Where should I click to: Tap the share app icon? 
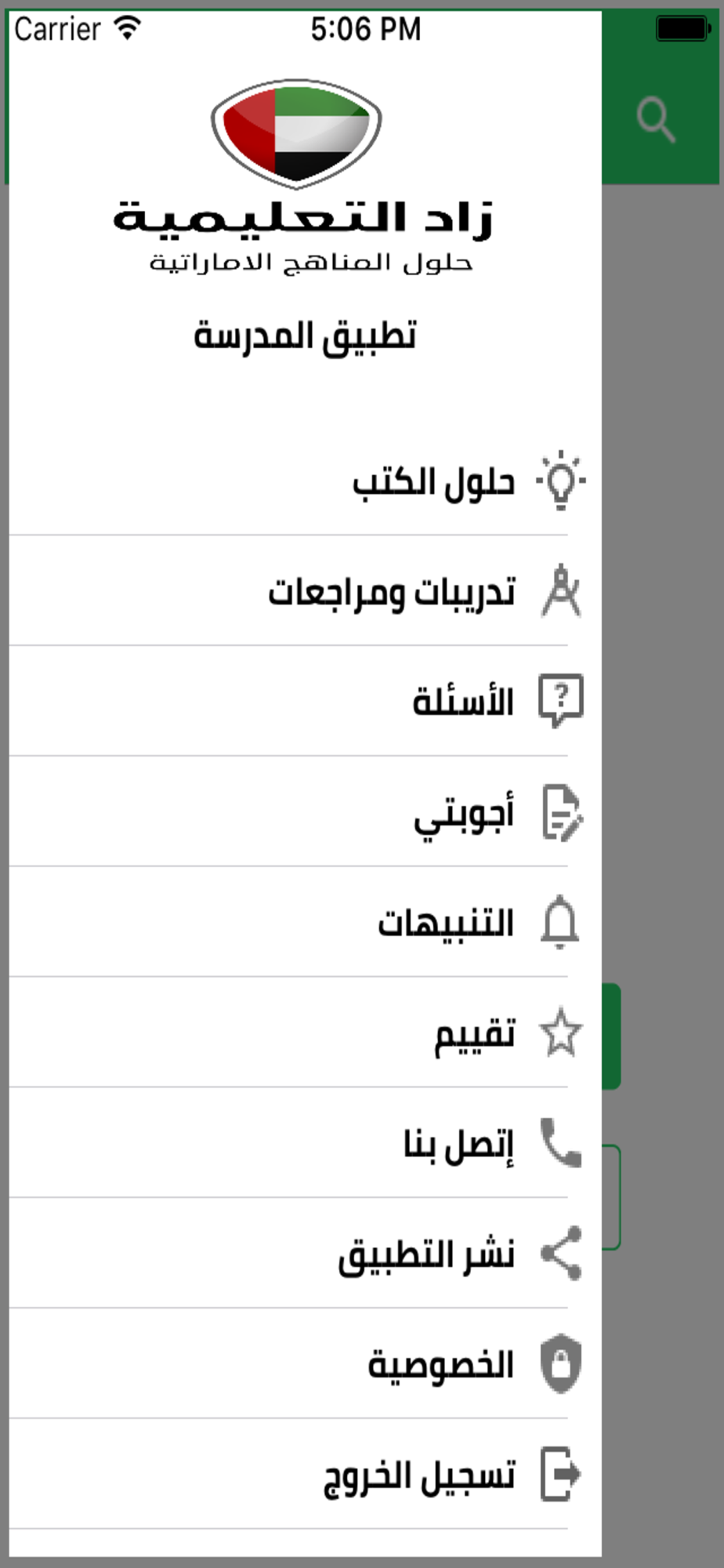pyautogui.click(x=561, y=1254)
